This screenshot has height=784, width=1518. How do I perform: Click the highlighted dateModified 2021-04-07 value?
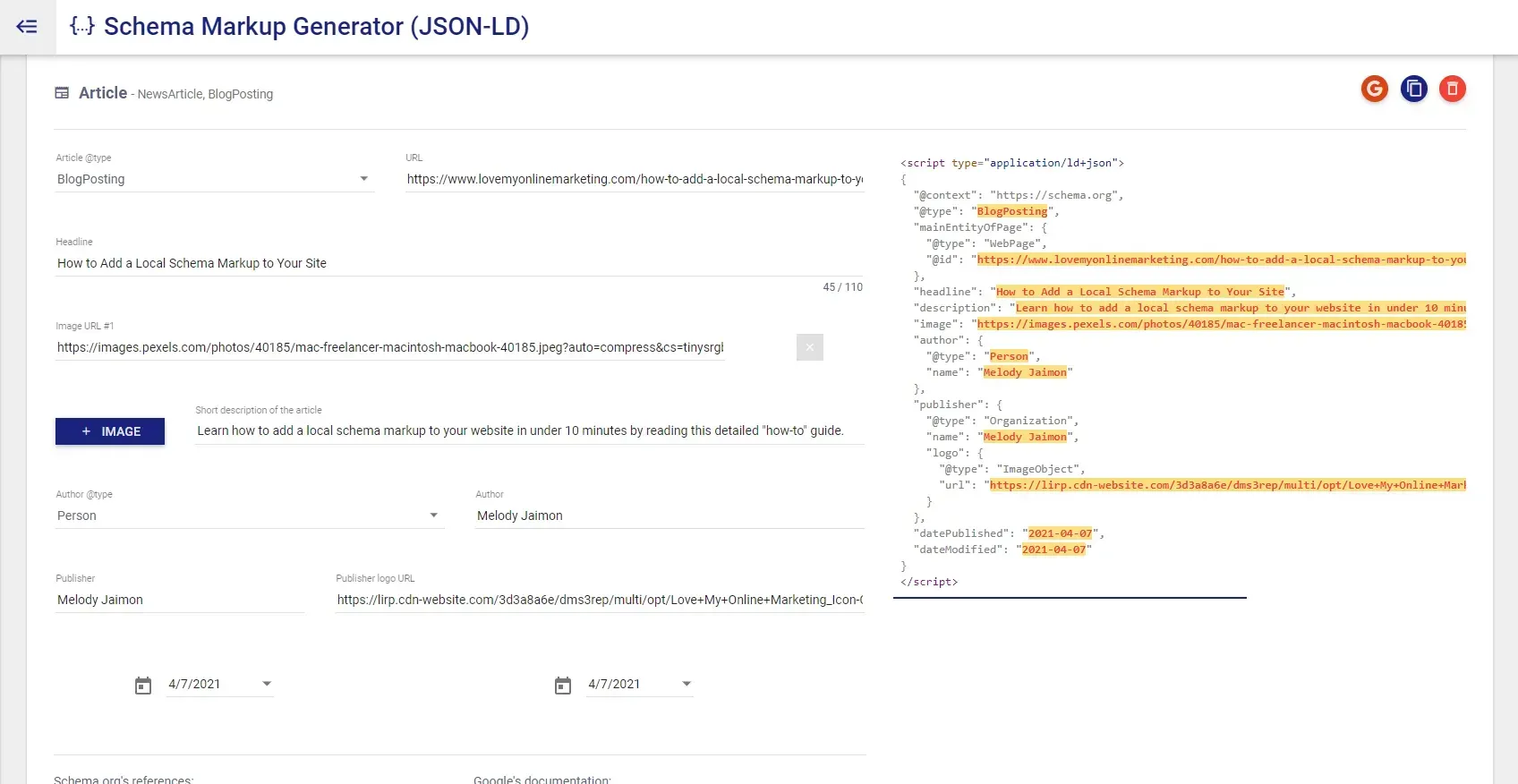pos(1053,550)
